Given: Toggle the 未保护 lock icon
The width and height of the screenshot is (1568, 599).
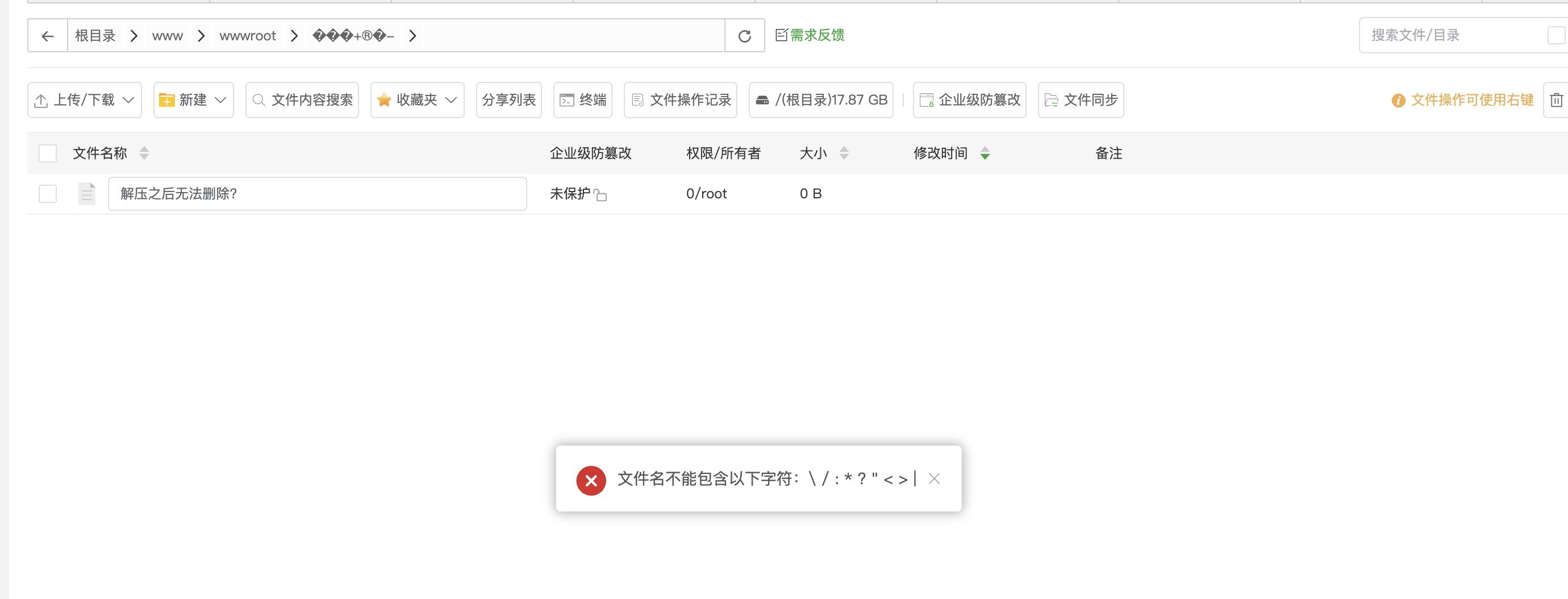Looking at the screenshot, I should [600, 194].
